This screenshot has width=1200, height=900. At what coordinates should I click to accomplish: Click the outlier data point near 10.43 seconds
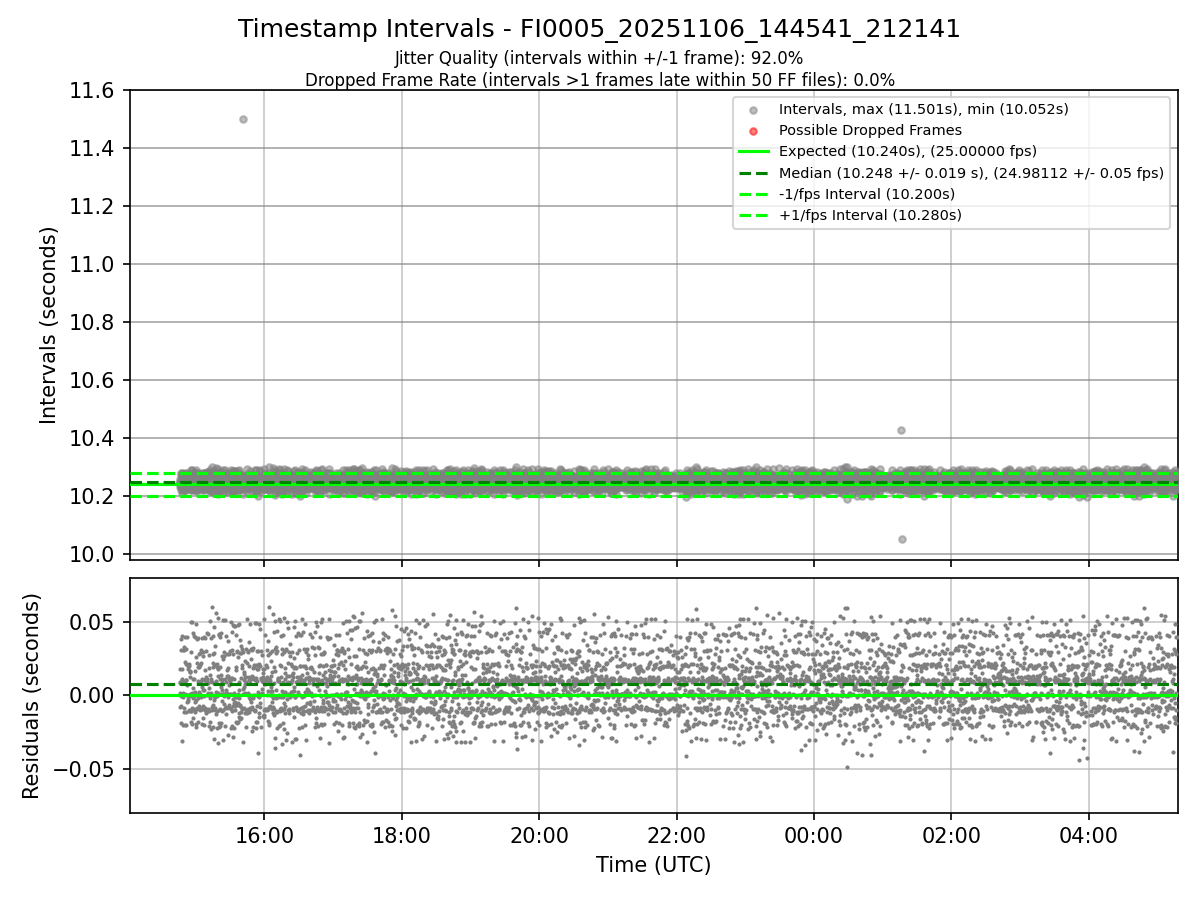[x=901, y=430]
